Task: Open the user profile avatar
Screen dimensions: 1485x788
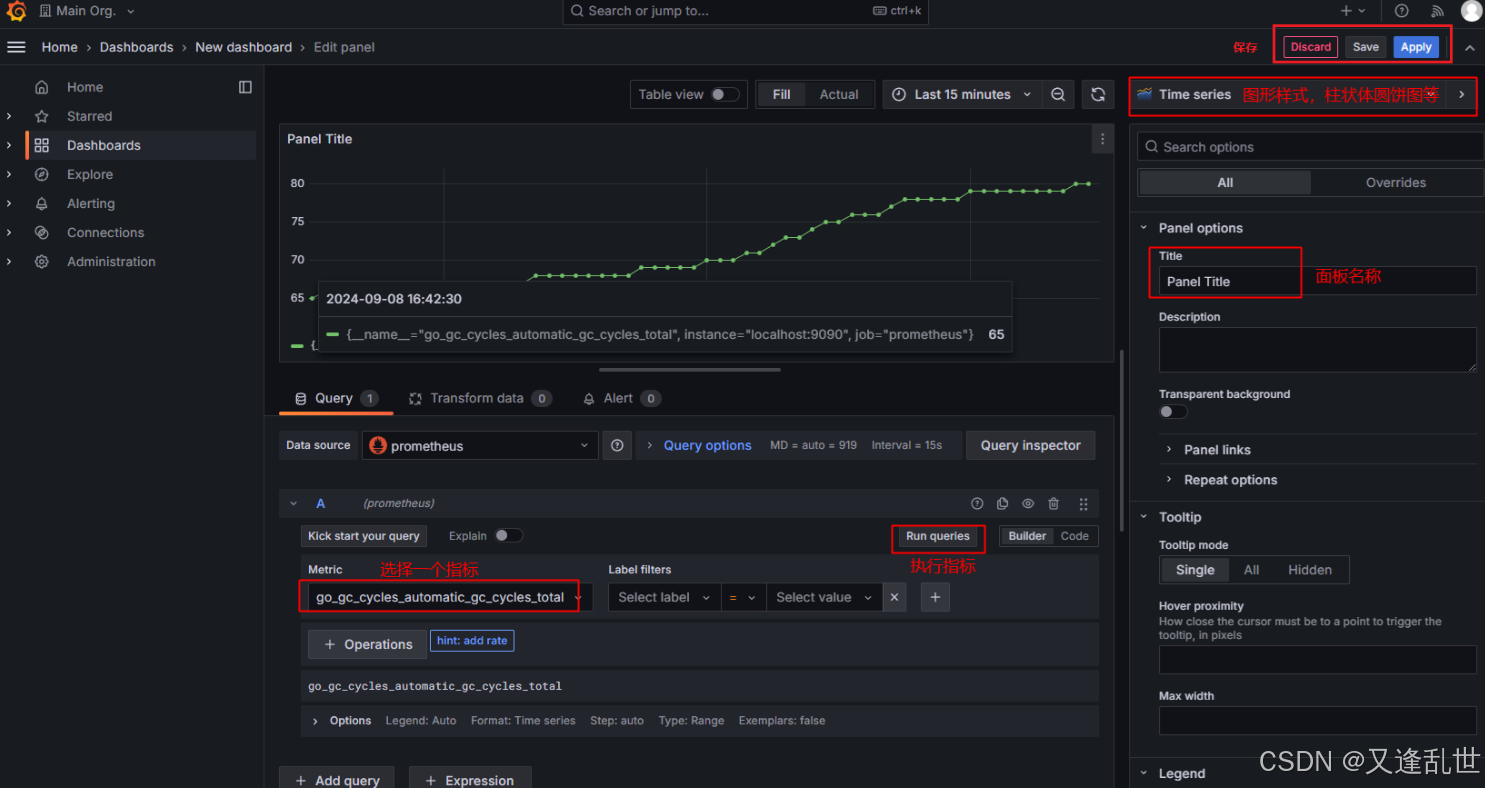Action: [x=1471, y=11]
